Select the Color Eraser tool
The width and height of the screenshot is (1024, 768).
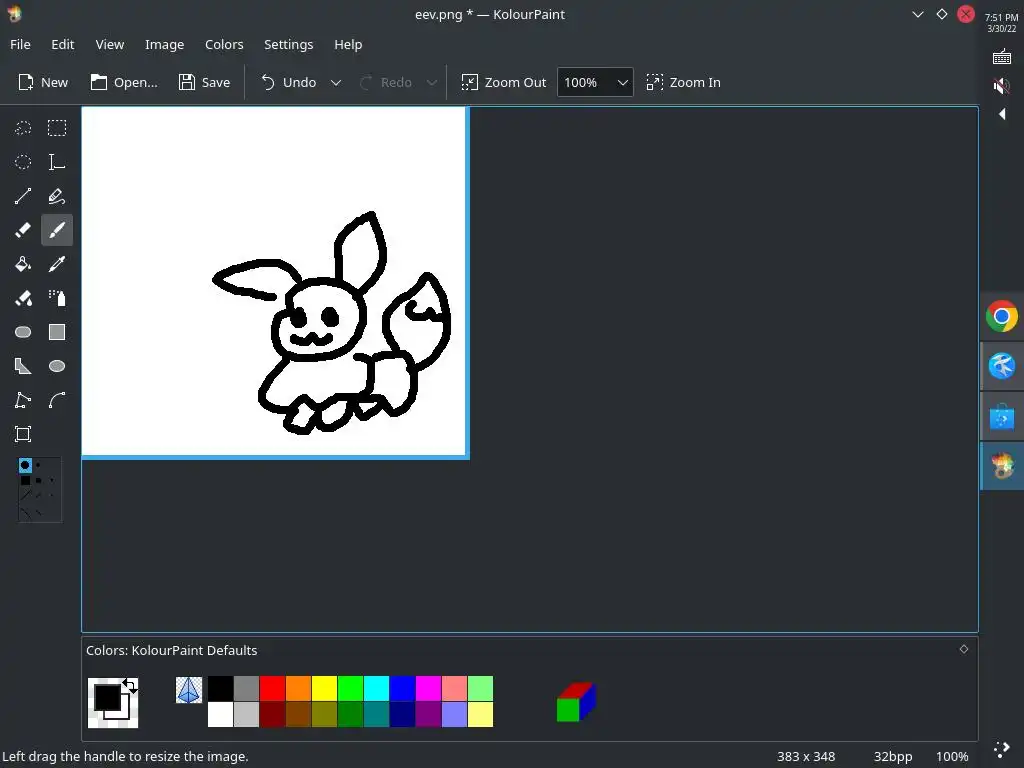(x=23, y=298)
